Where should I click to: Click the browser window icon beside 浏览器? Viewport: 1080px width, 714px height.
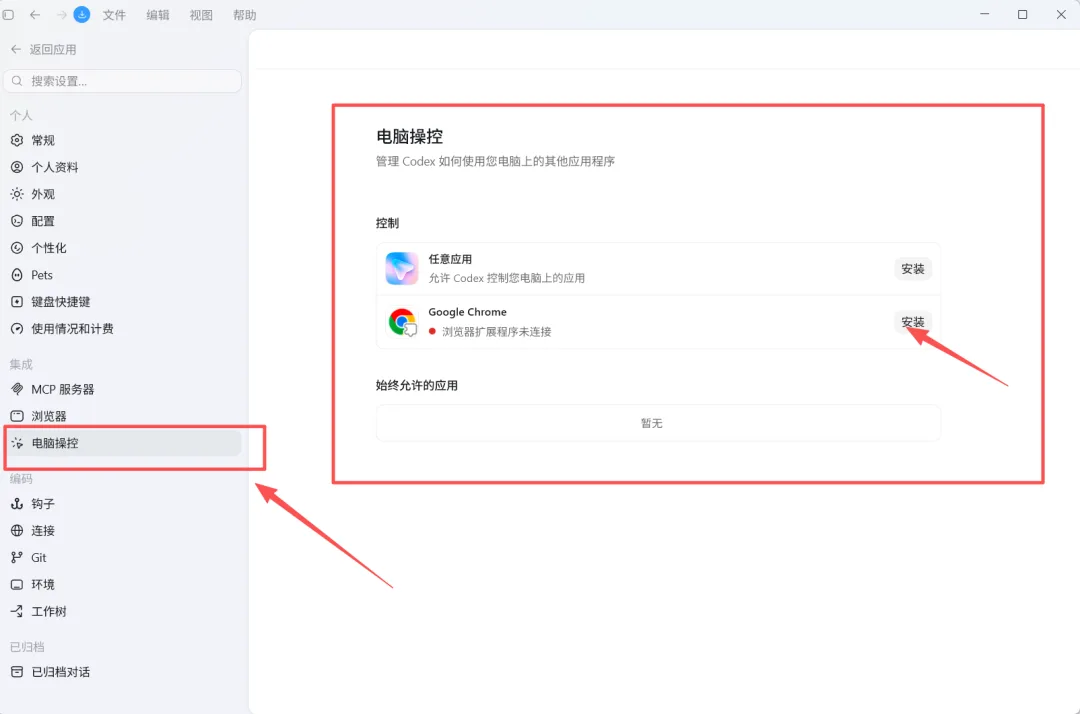(x=17, y=416)
